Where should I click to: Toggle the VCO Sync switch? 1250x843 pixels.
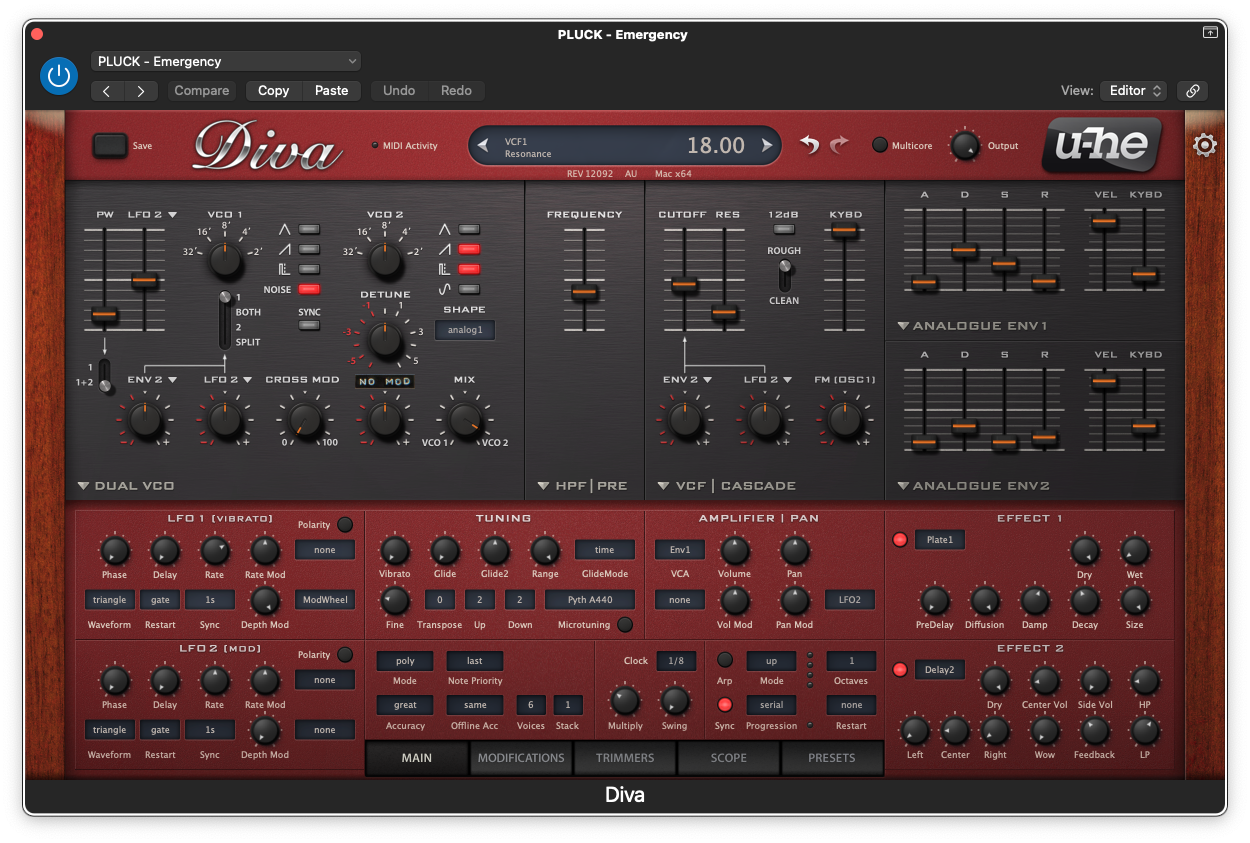pyautogui.click(x=310, y=325)
